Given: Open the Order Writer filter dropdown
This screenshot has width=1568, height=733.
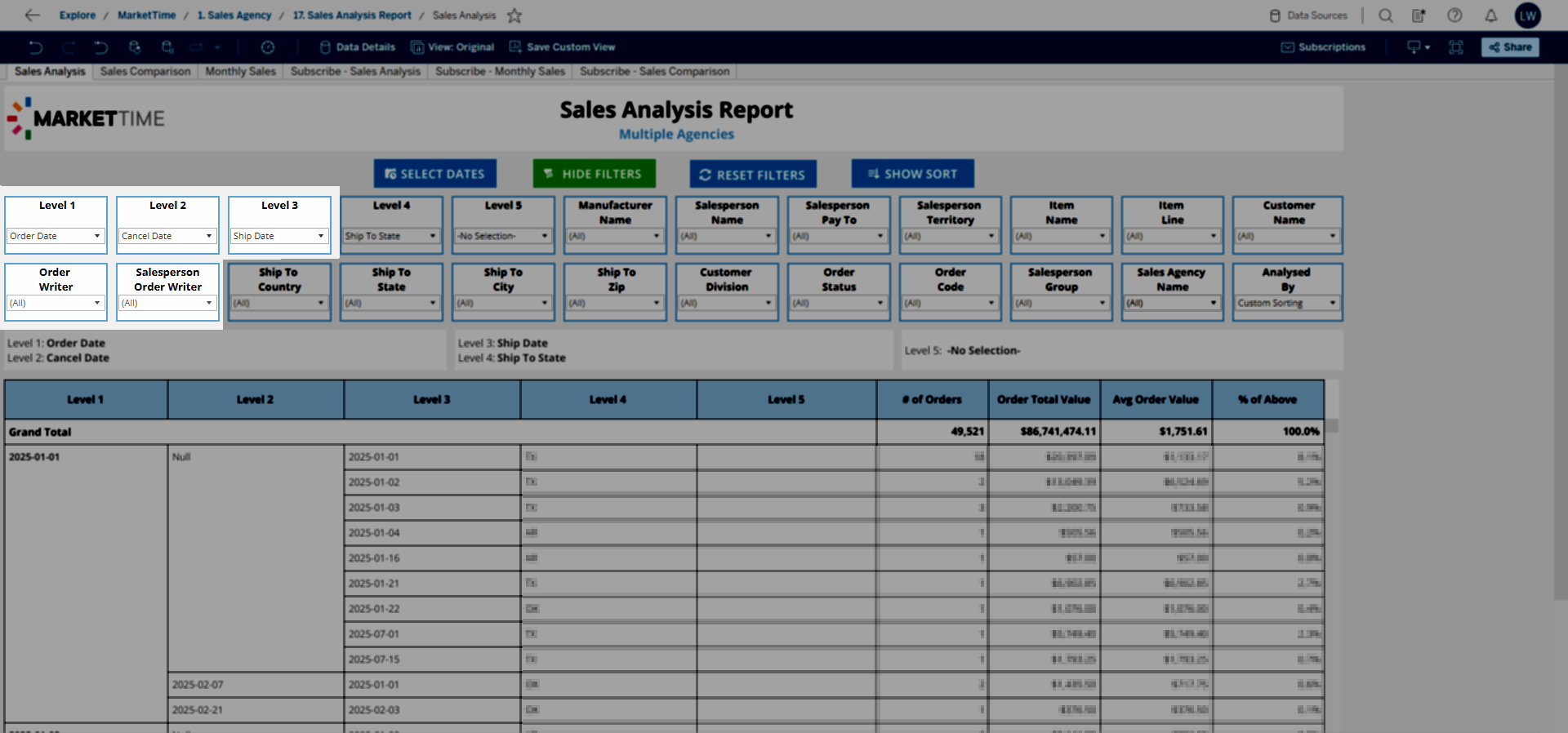Looking at the screenshot, I should click(56, 303).
